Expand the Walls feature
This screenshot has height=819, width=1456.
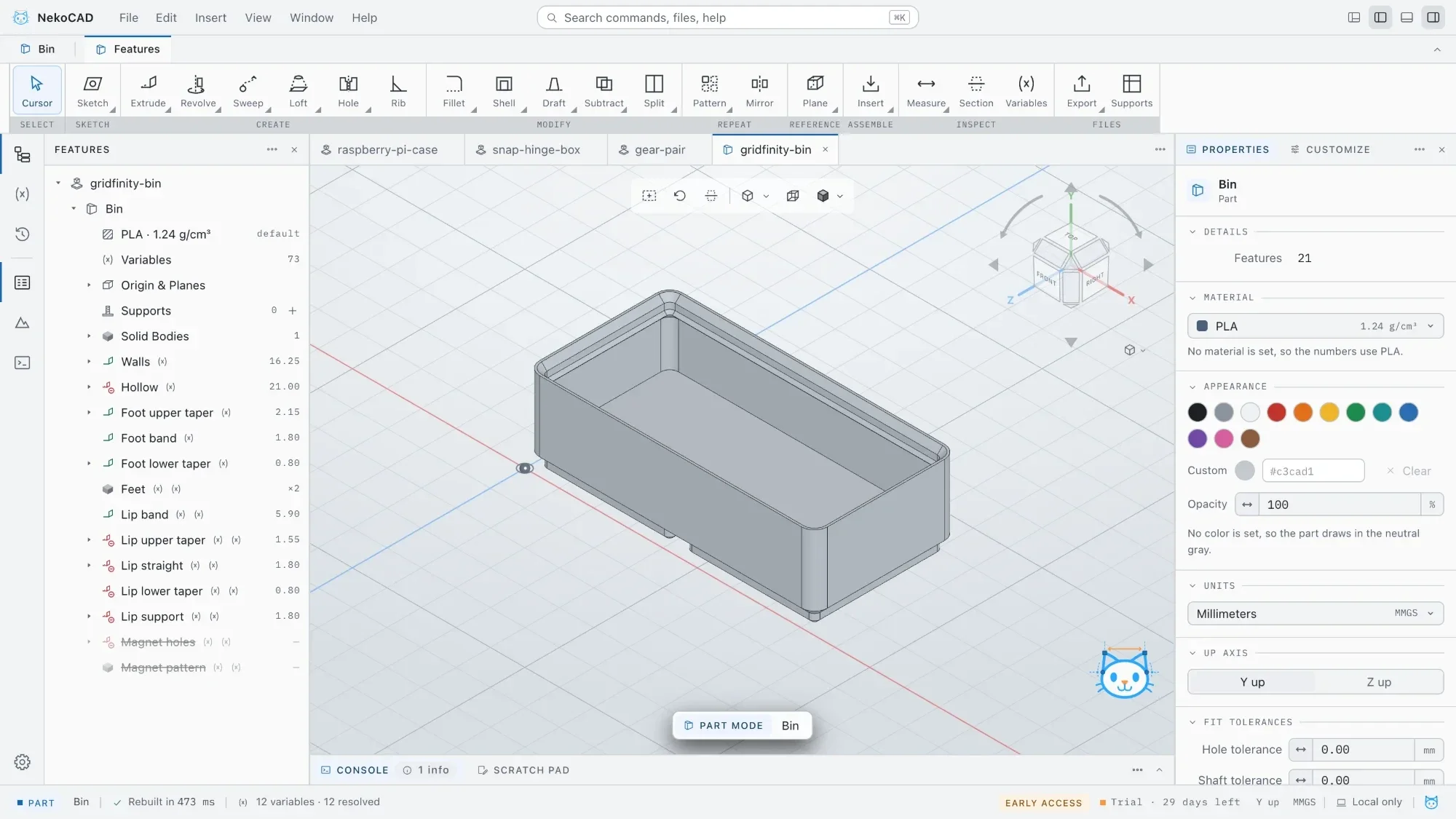point(90,362)
